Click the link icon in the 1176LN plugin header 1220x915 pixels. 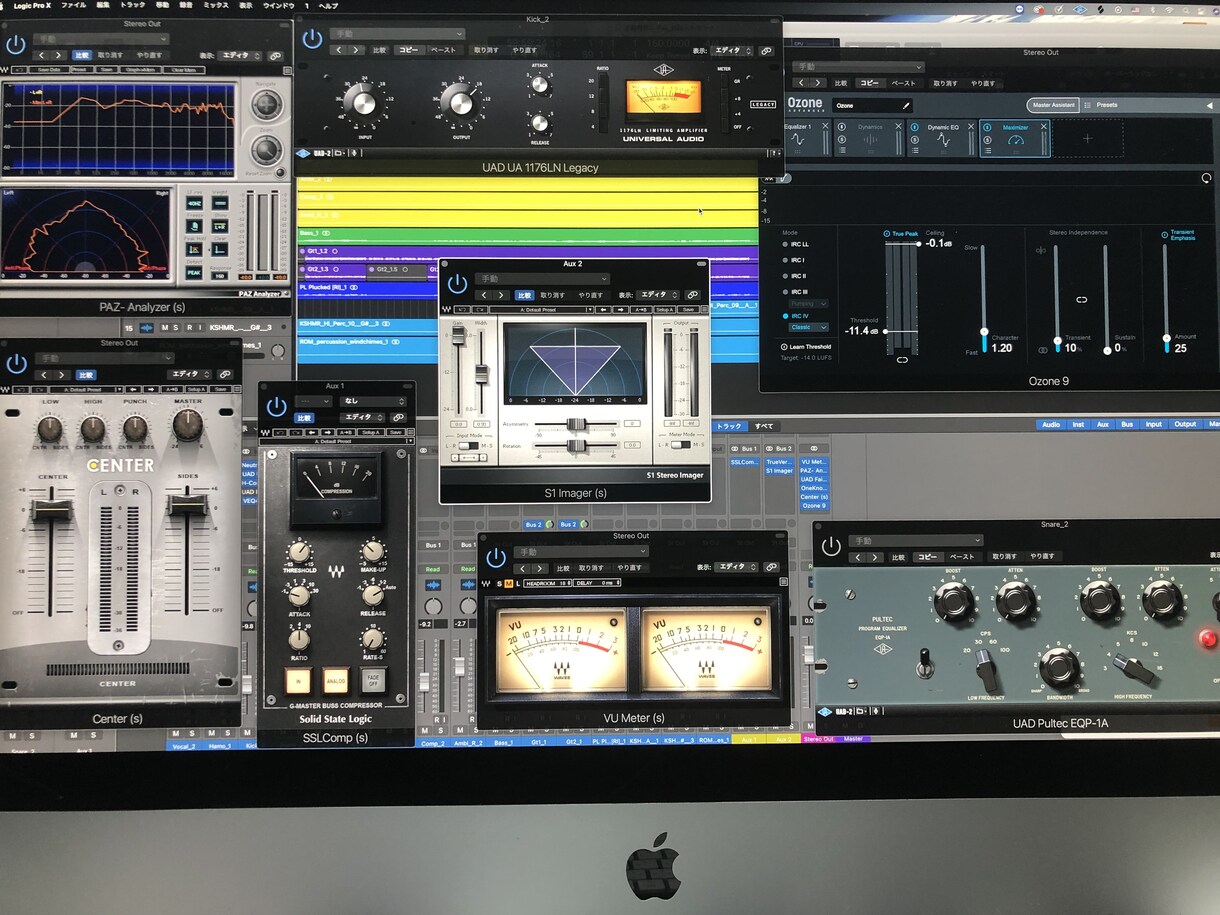tap(766, 50)
